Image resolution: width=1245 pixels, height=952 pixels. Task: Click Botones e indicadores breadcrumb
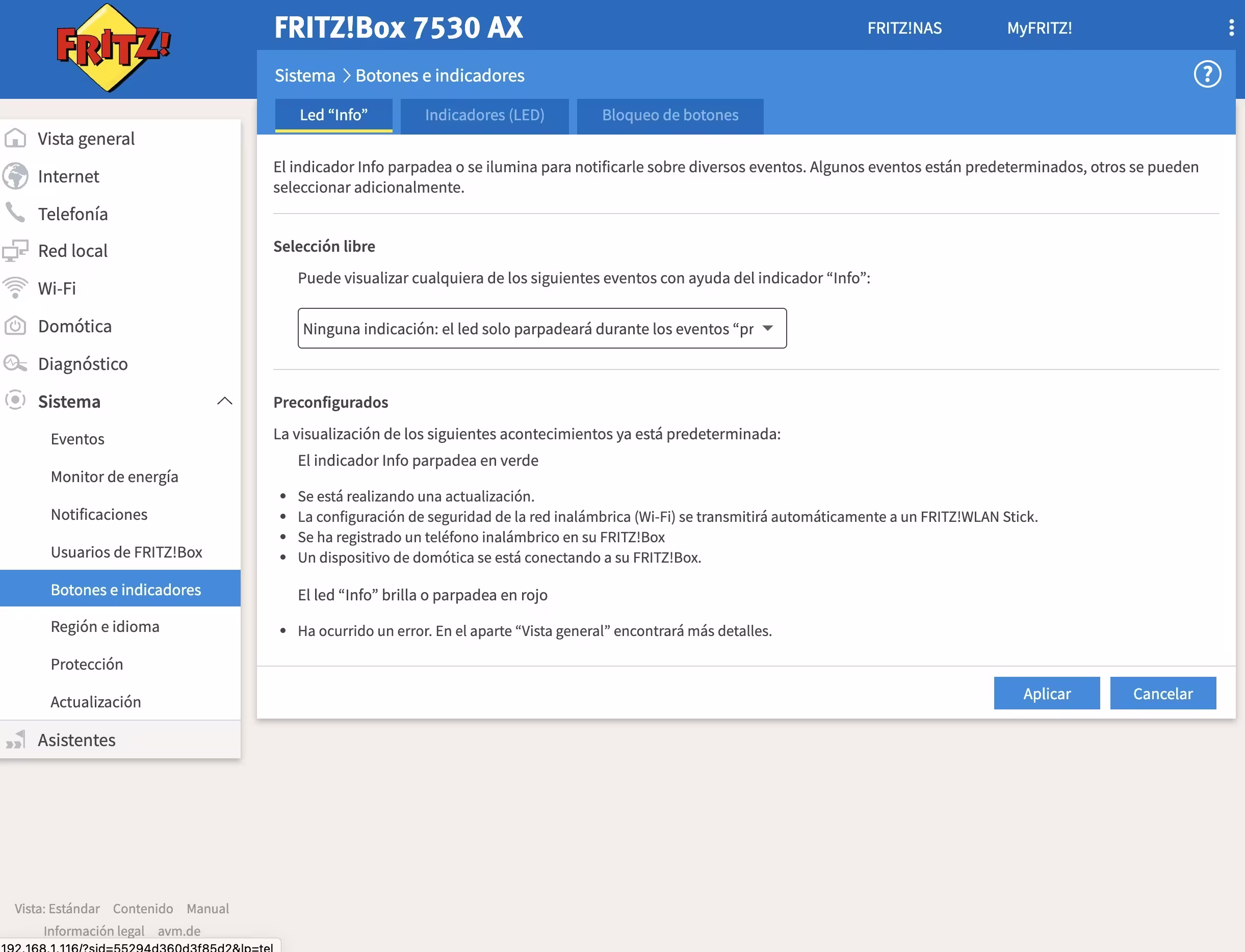(x=440, y=75)
